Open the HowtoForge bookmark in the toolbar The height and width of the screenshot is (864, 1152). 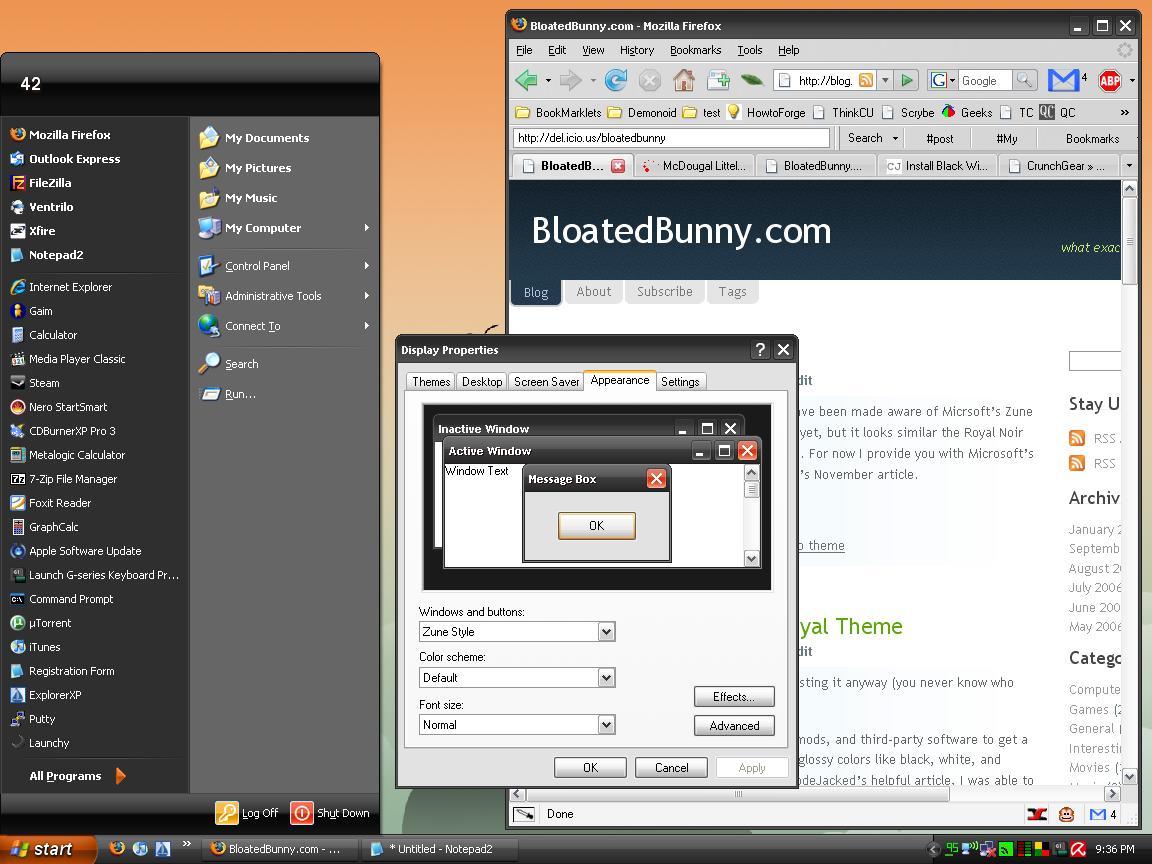tap(767, 112)
